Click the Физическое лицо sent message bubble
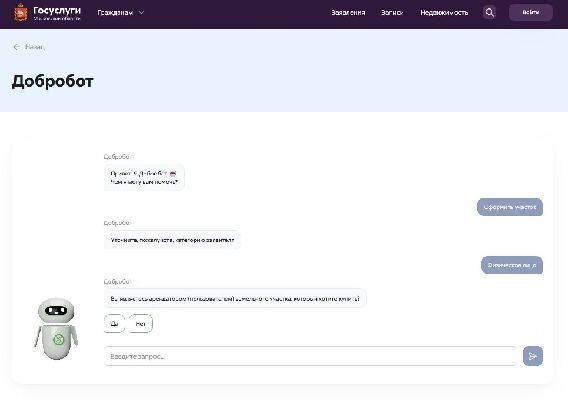Screen dimensions: 568x400 click(x=511, y=265)
